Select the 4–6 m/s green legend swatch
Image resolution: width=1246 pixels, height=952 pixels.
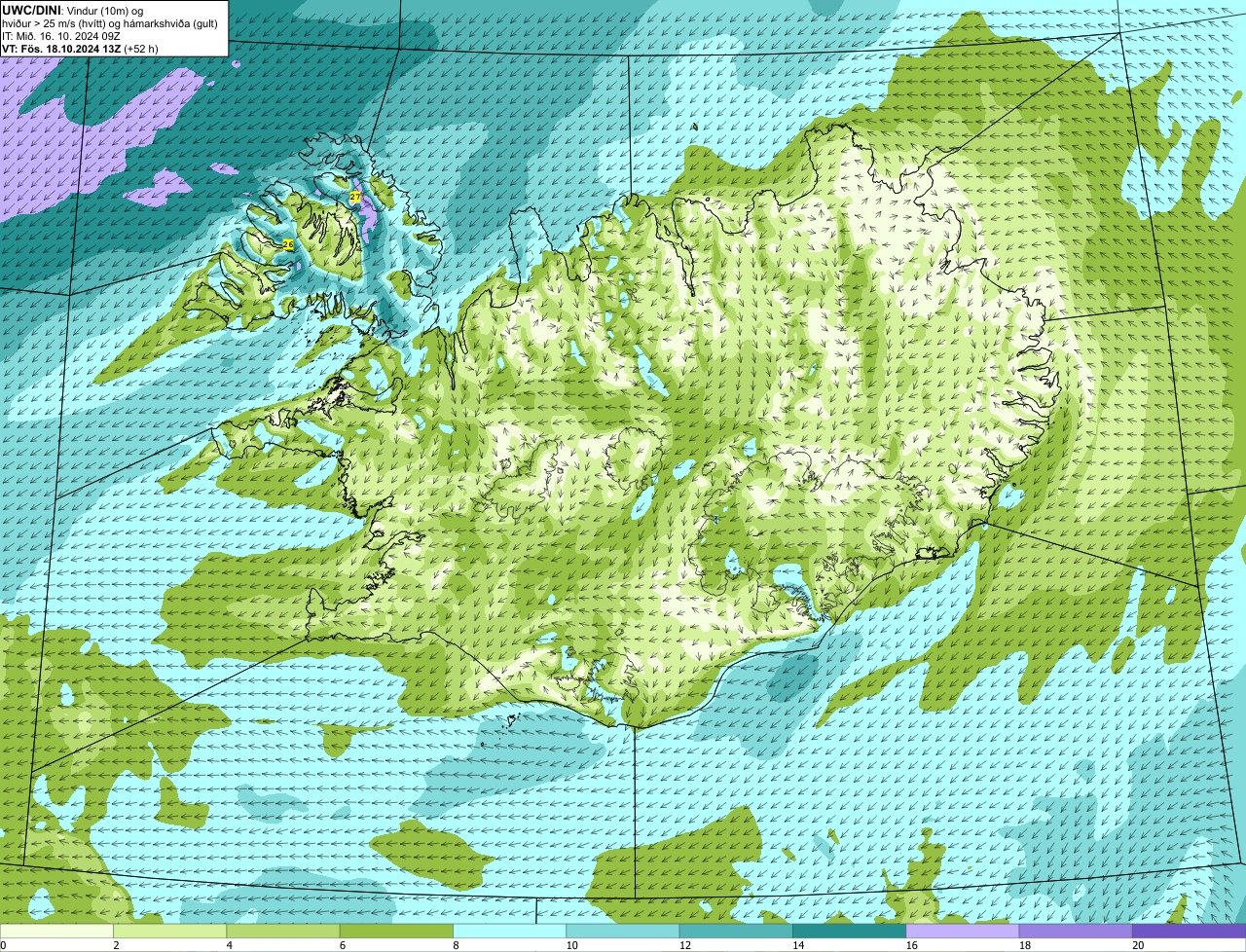click(283, 931)
